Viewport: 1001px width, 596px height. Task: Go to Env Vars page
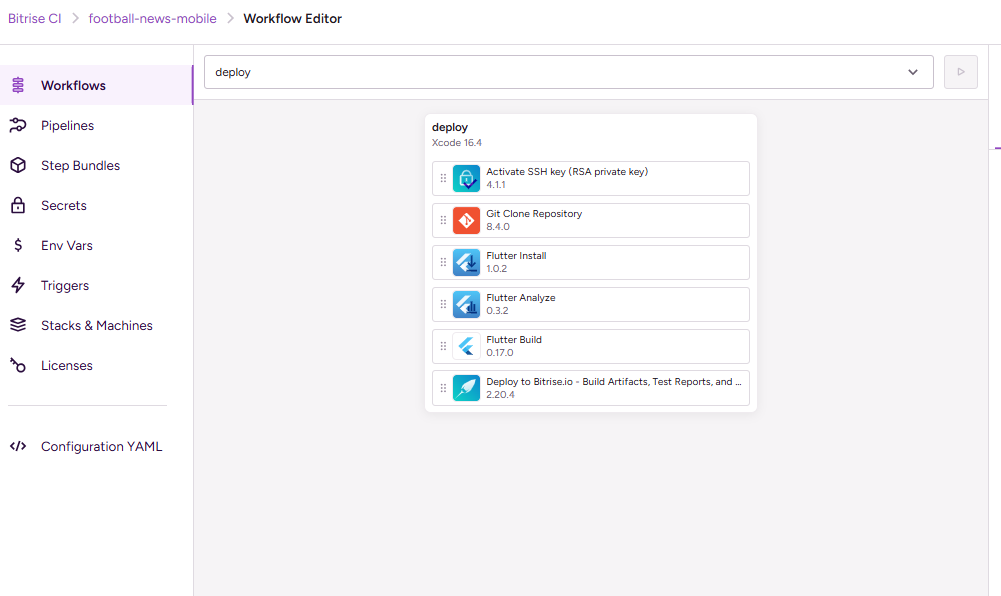[x=66, y=246]
